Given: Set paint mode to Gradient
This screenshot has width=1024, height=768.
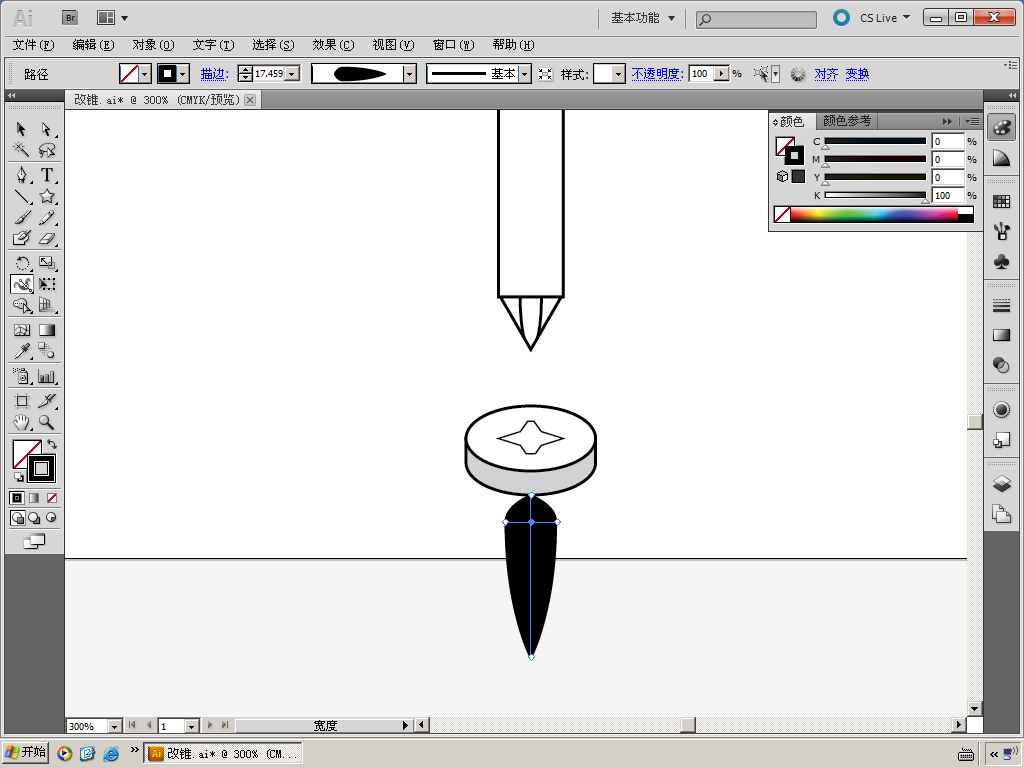Looking at the screenshot, I should pos(34,498).
